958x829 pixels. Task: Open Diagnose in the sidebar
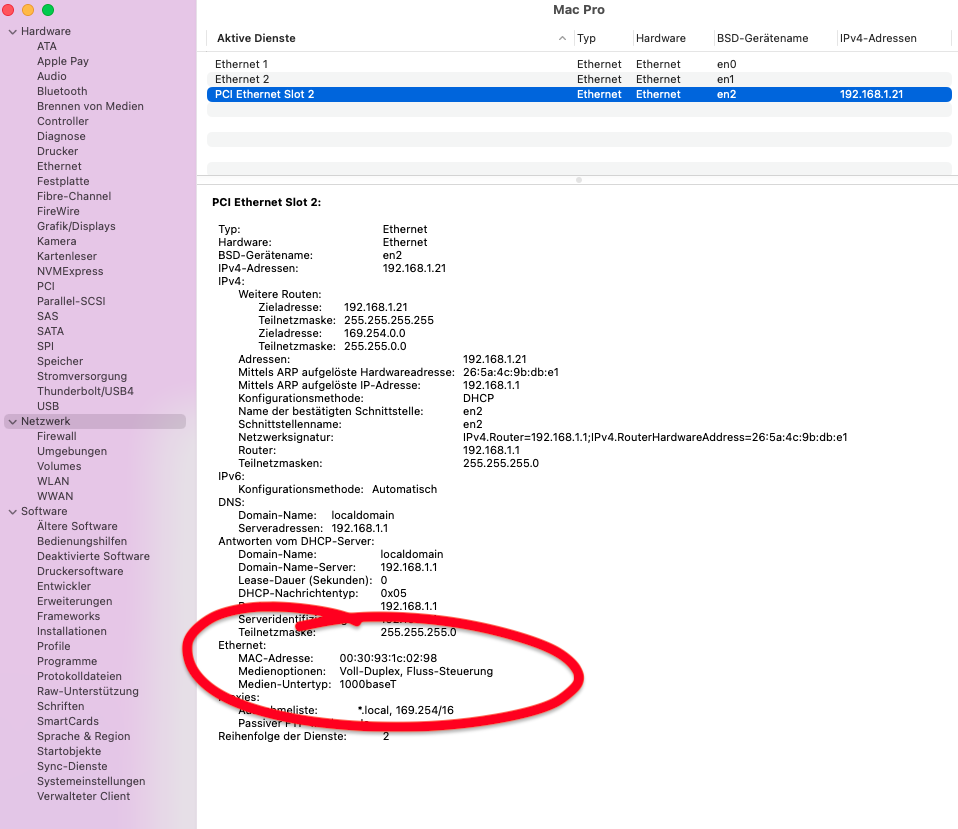[x=61, y=136]
